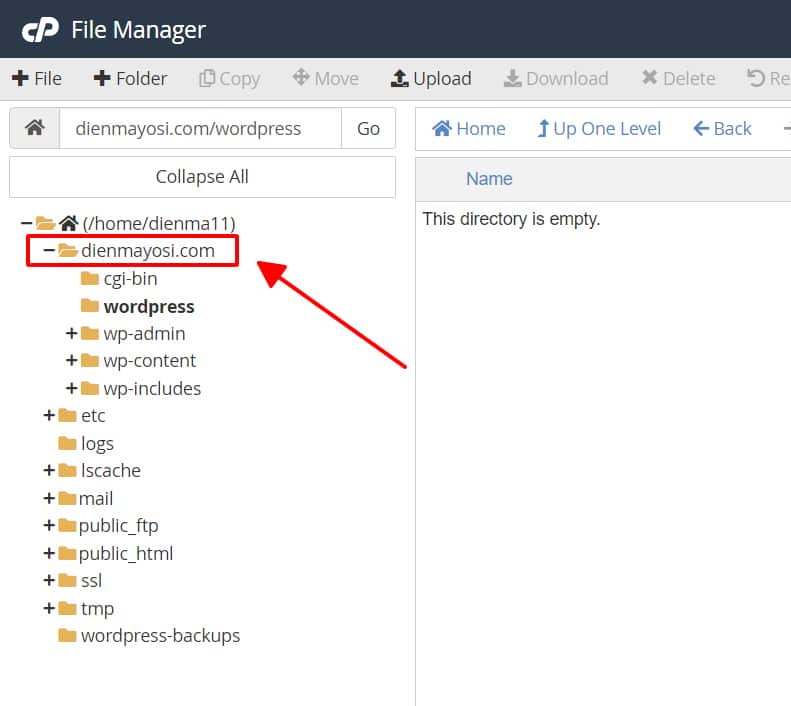Select the (/home/dienma11) root item
The image size is (791, 706).
tap(159, 223)
